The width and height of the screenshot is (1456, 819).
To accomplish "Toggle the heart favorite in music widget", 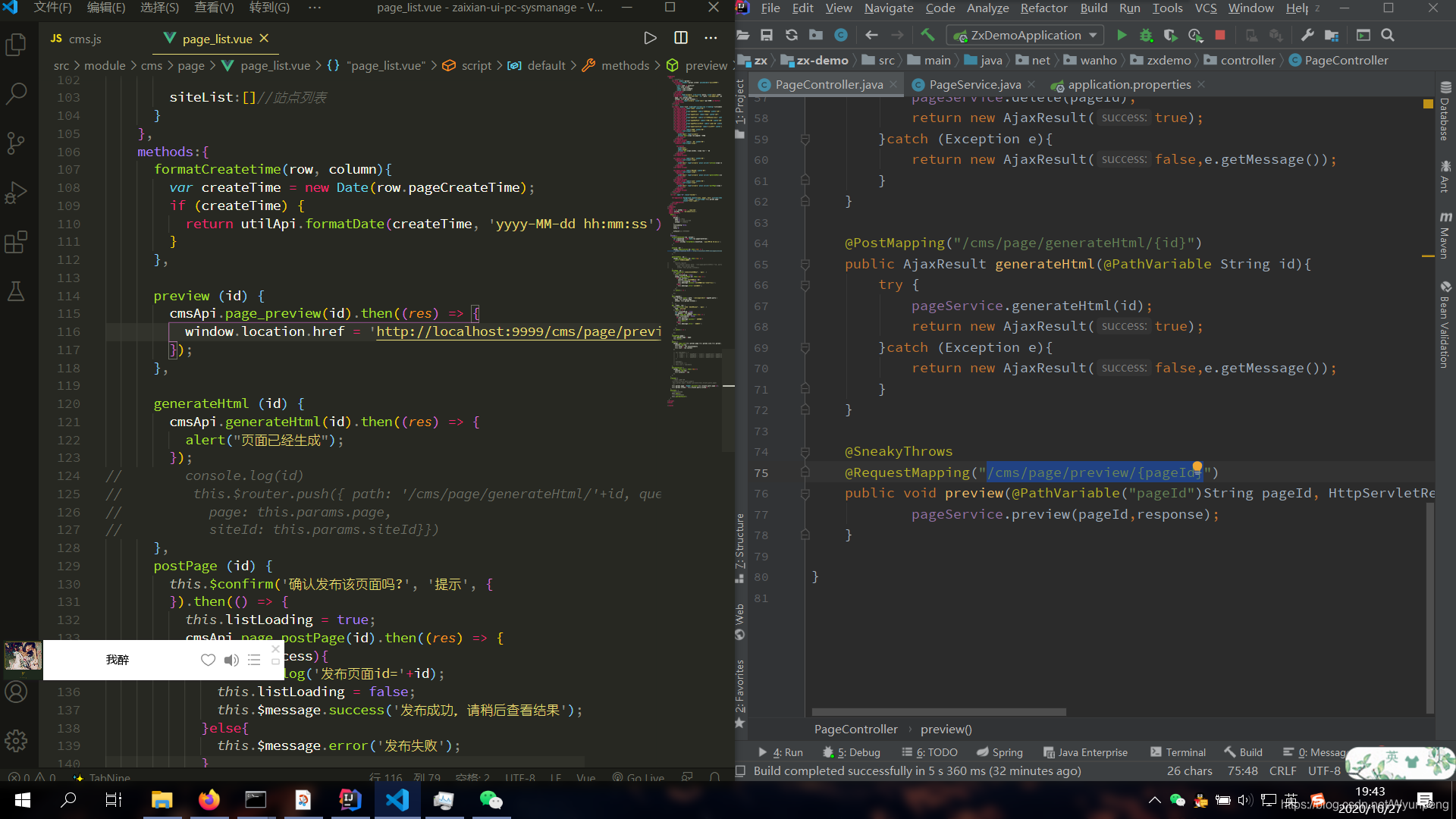I will (208, 660).
